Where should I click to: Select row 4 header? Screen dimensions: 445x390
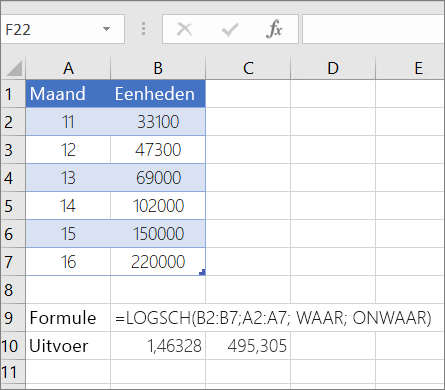13,178
